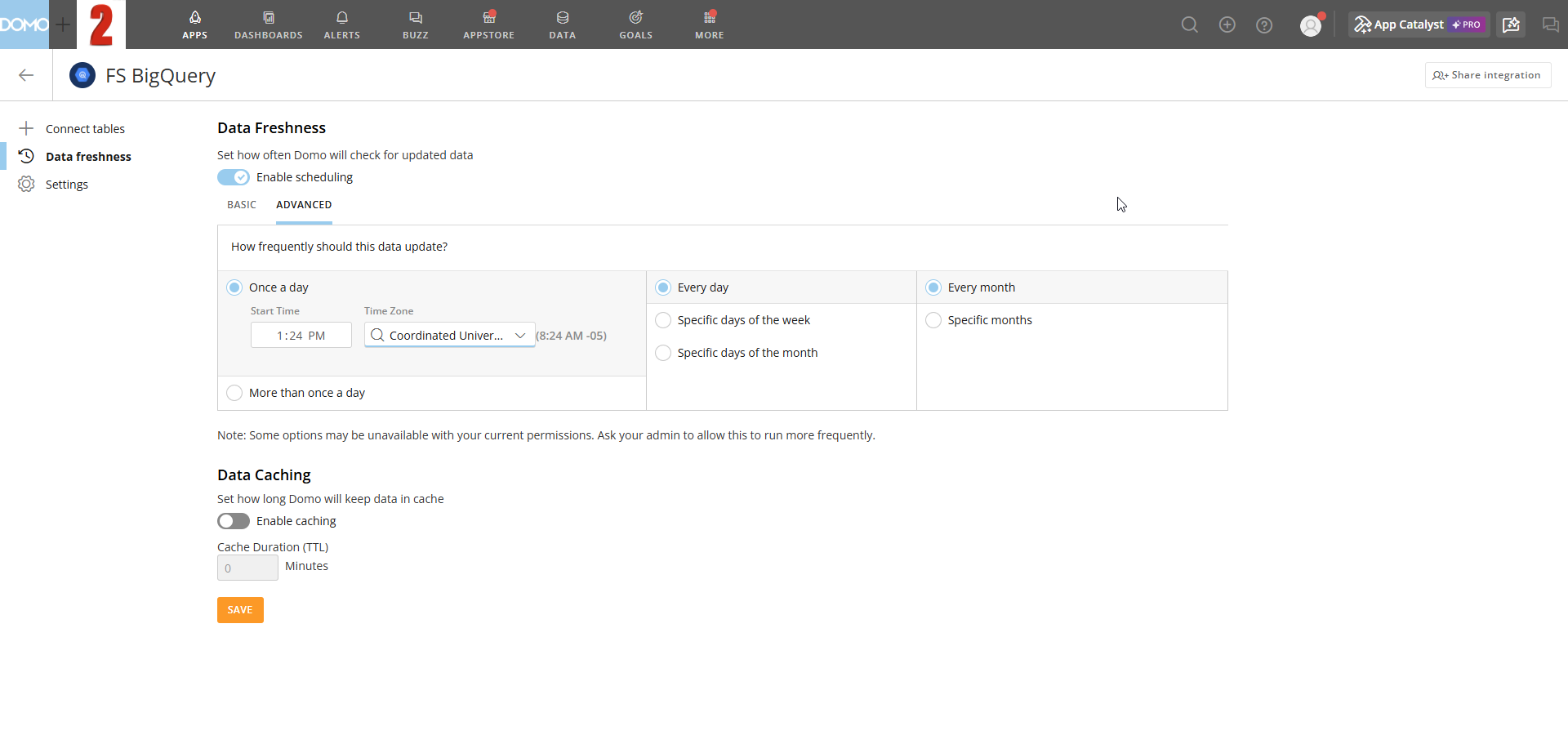
Task: Click the search magnifier icon
Action: pos(1190,25)
